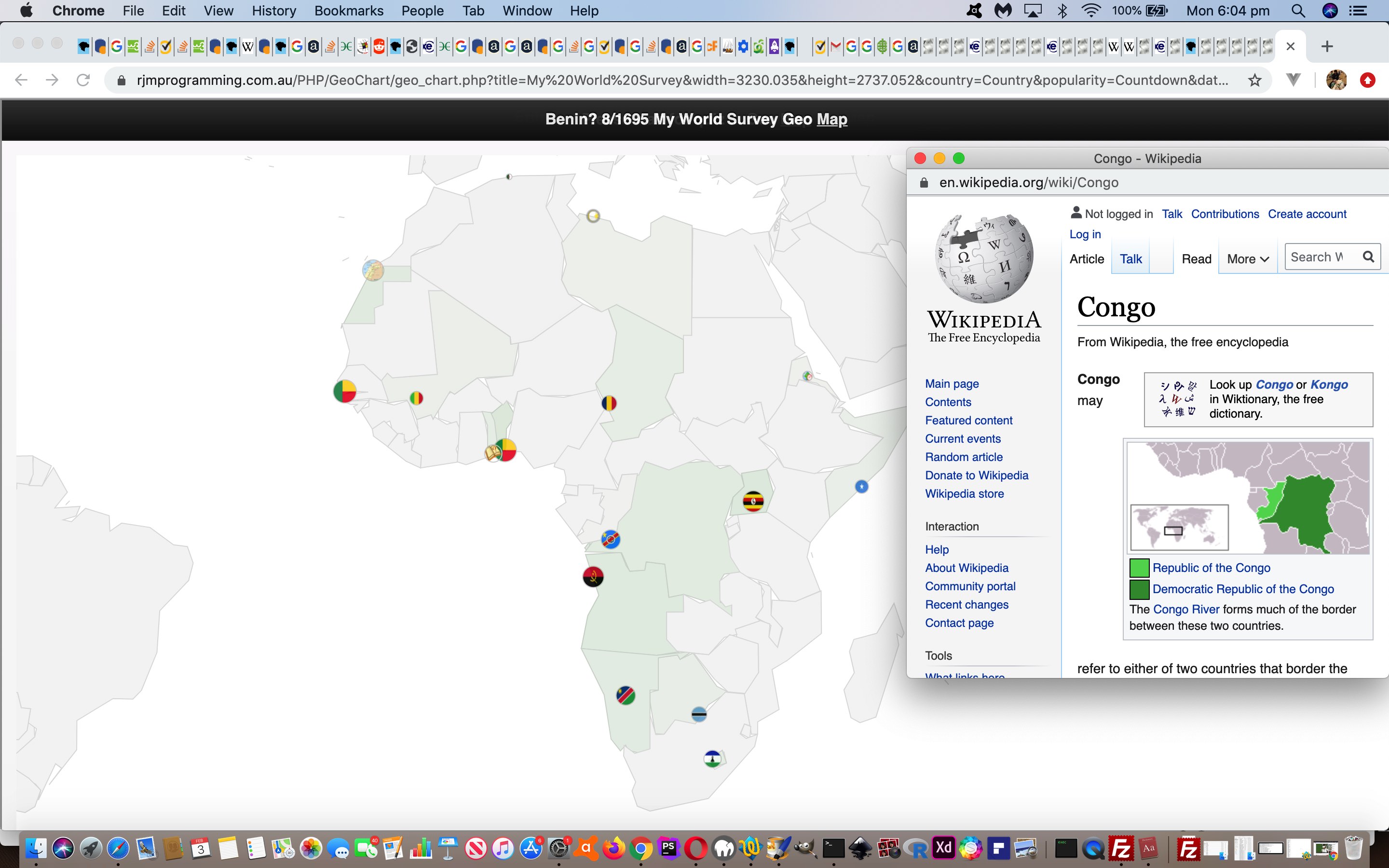Image resolution: width=1389 pixels, height=868 pixels.
Task: Click dark green DR Congo swatch
Action: 1139,589
